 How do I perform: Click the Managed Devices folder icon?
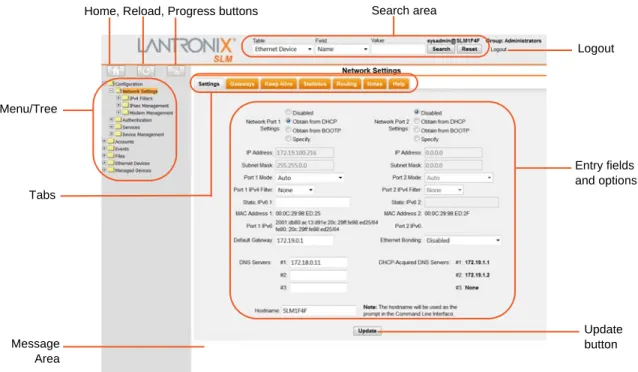(x=111, y=170)
